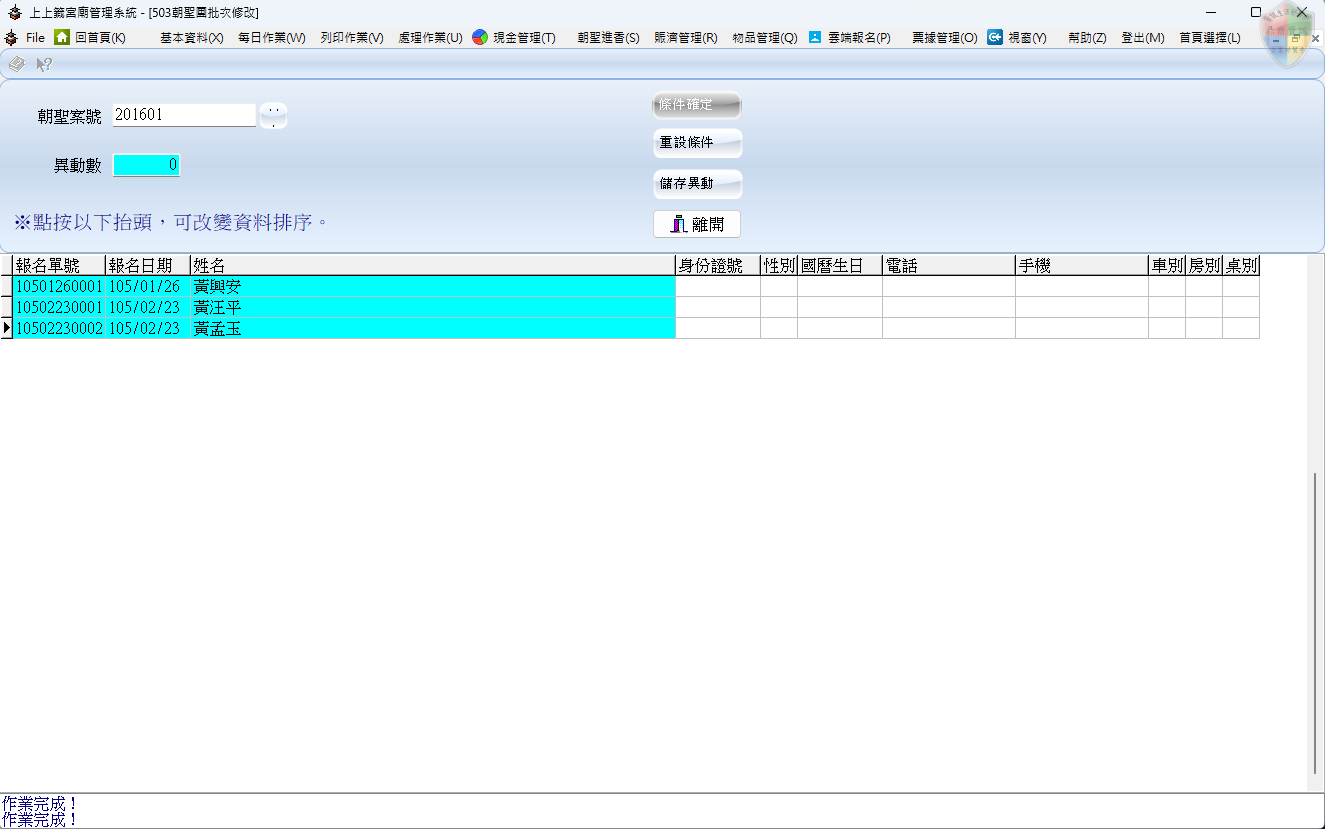This screenshot has width=1325, height=829.
Task: Select the 黃與安 name cell
Action: coord(432,287)
